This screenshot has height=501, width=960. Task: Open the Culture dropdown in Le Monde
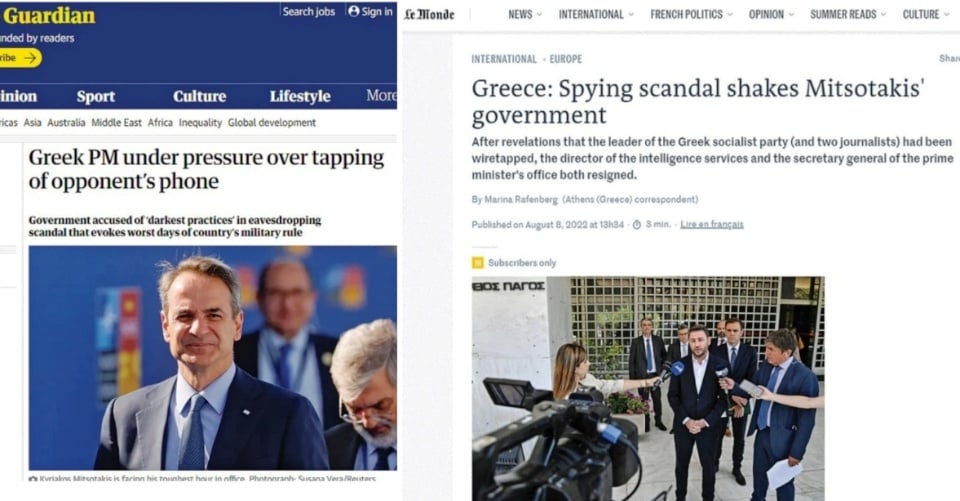click(926, 14)
